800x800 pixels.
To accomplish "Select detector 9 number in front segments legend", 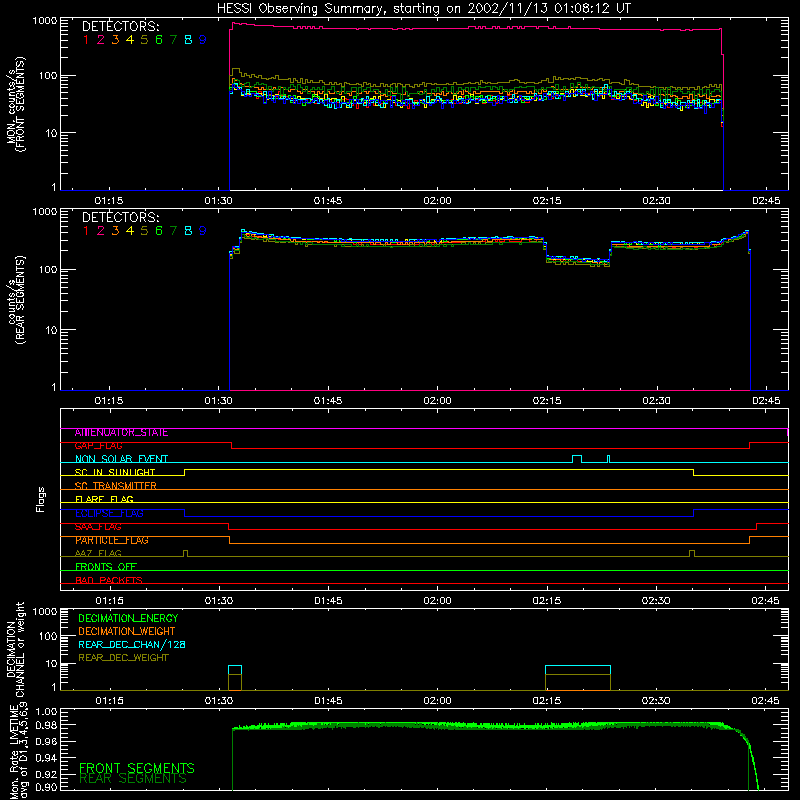I will pos(203,40).
